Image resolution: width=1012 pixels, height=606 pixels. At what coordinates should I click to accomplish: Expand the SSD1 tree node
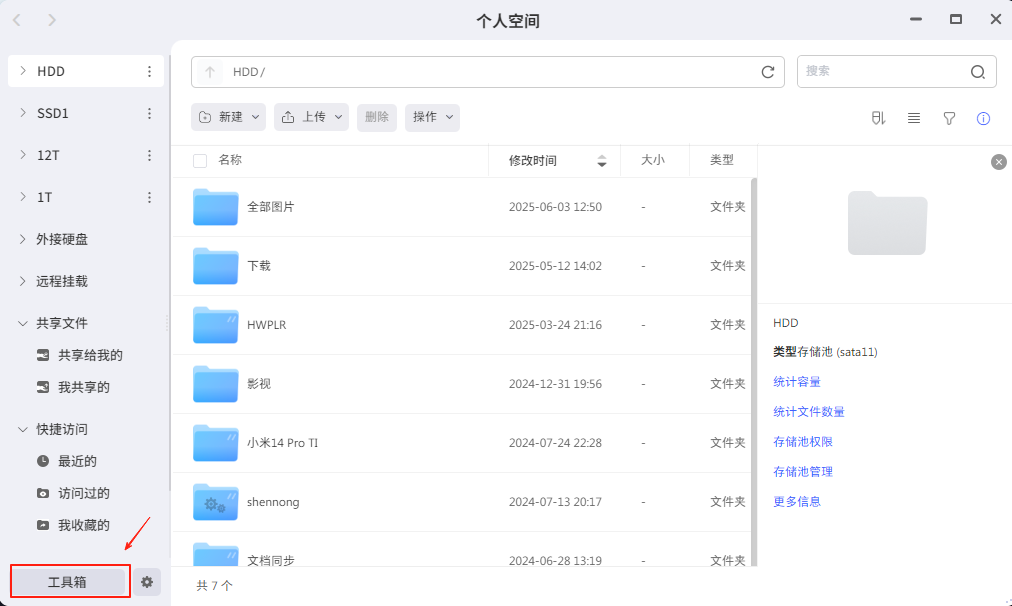click(23, 113)
